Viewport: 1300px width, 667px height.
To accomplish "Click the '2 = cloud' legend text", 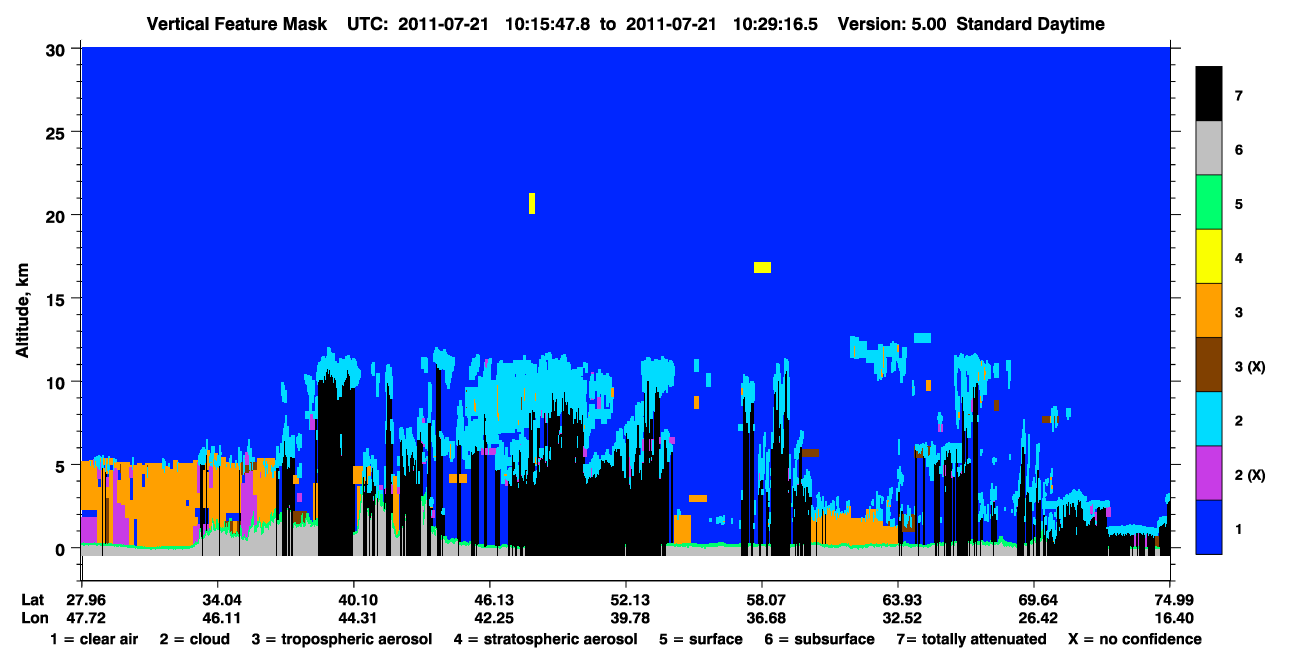I will [x=193, y=639].
